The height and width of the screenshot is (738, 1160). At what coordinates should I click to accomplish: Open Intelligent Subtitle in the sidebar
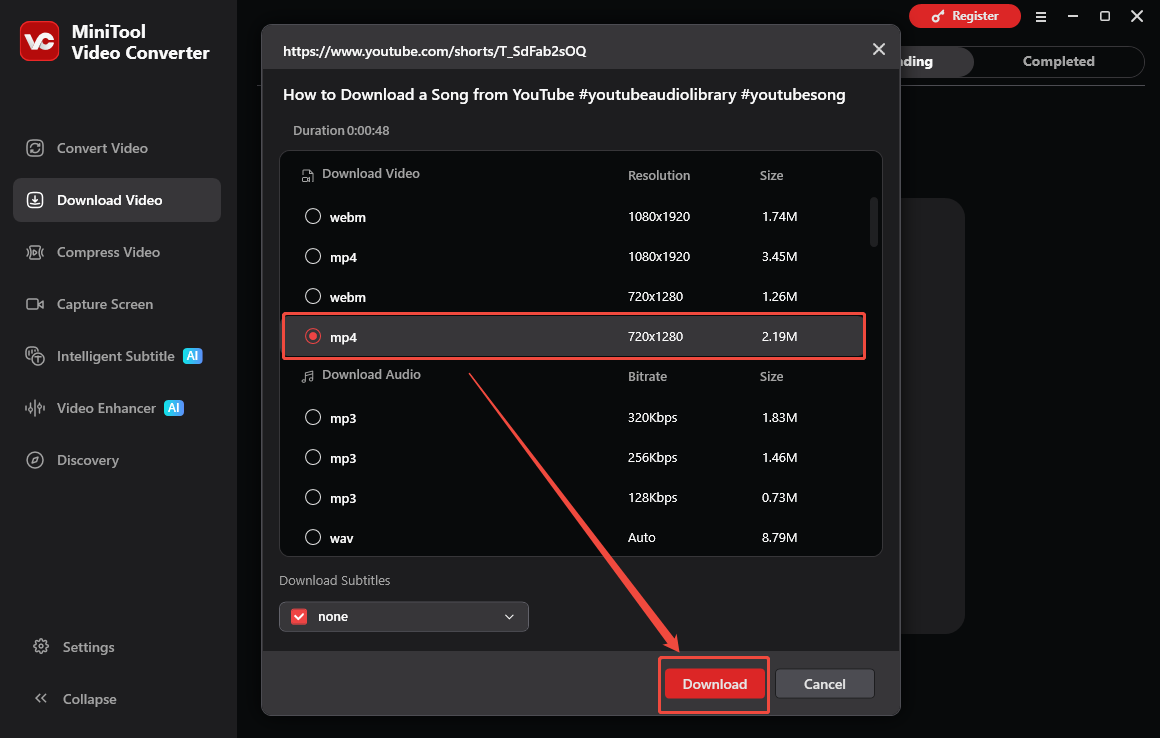tap(117, 356)
